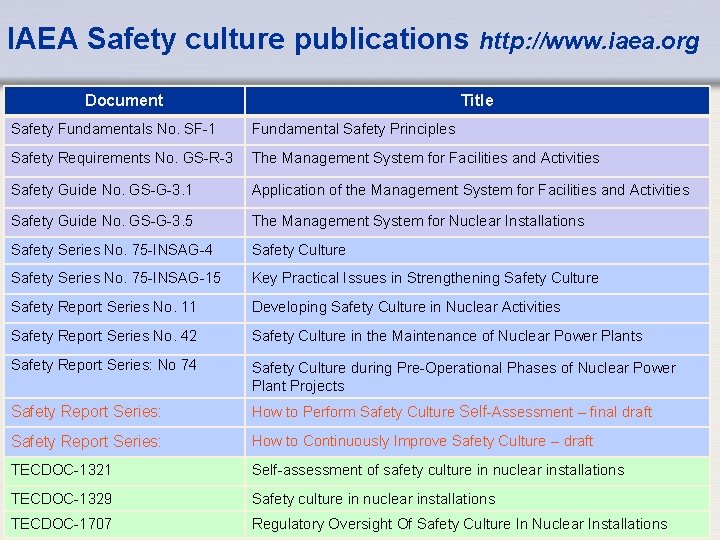This screenshot has width=720, height=540.
Task: Click the slide title 'IAEA Safety culture publications'
Action: [x=238, y=39]
